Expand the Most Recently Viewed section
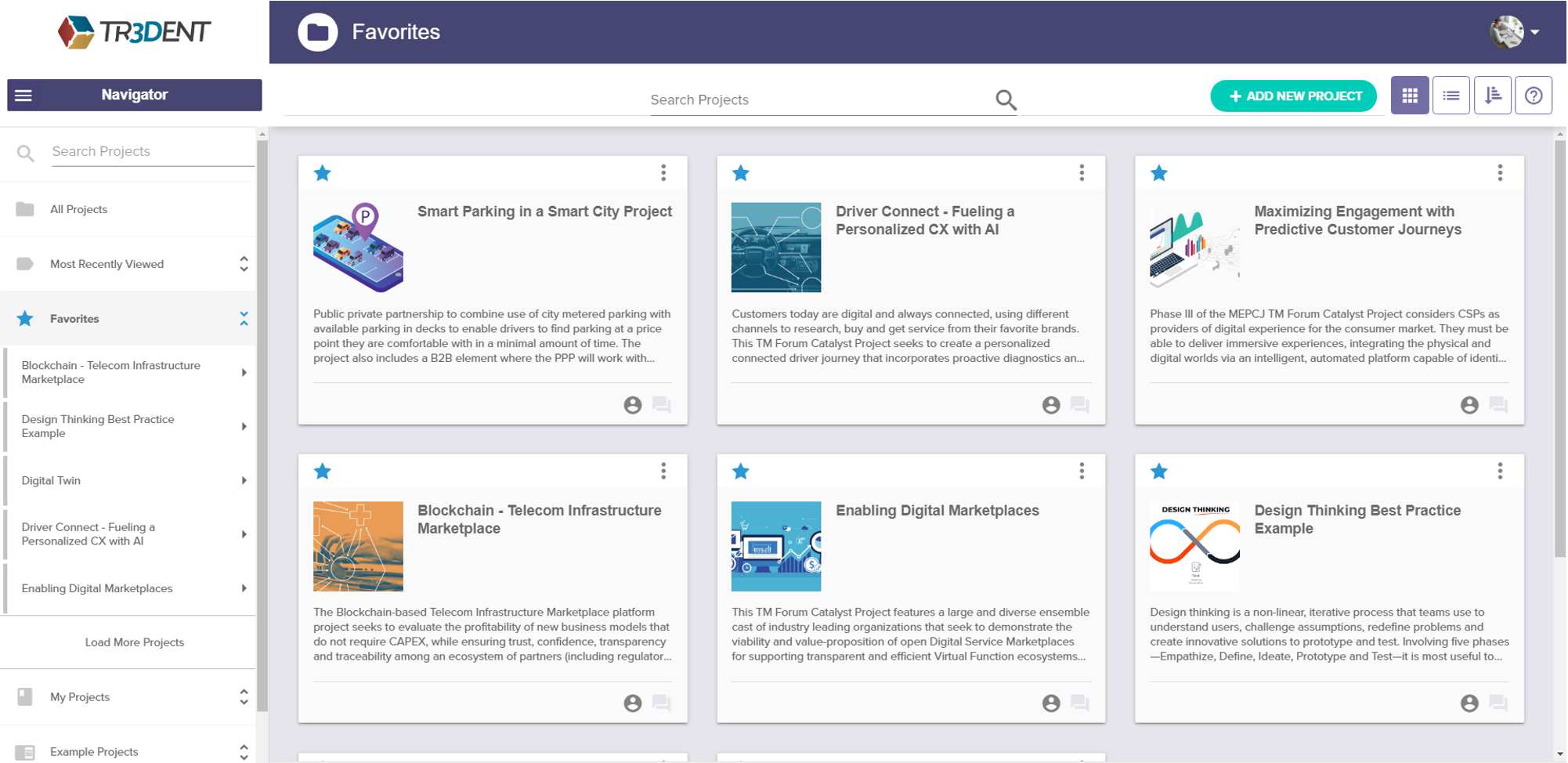This screenshot has height=763, width=1568. click(x=244, y=264)
